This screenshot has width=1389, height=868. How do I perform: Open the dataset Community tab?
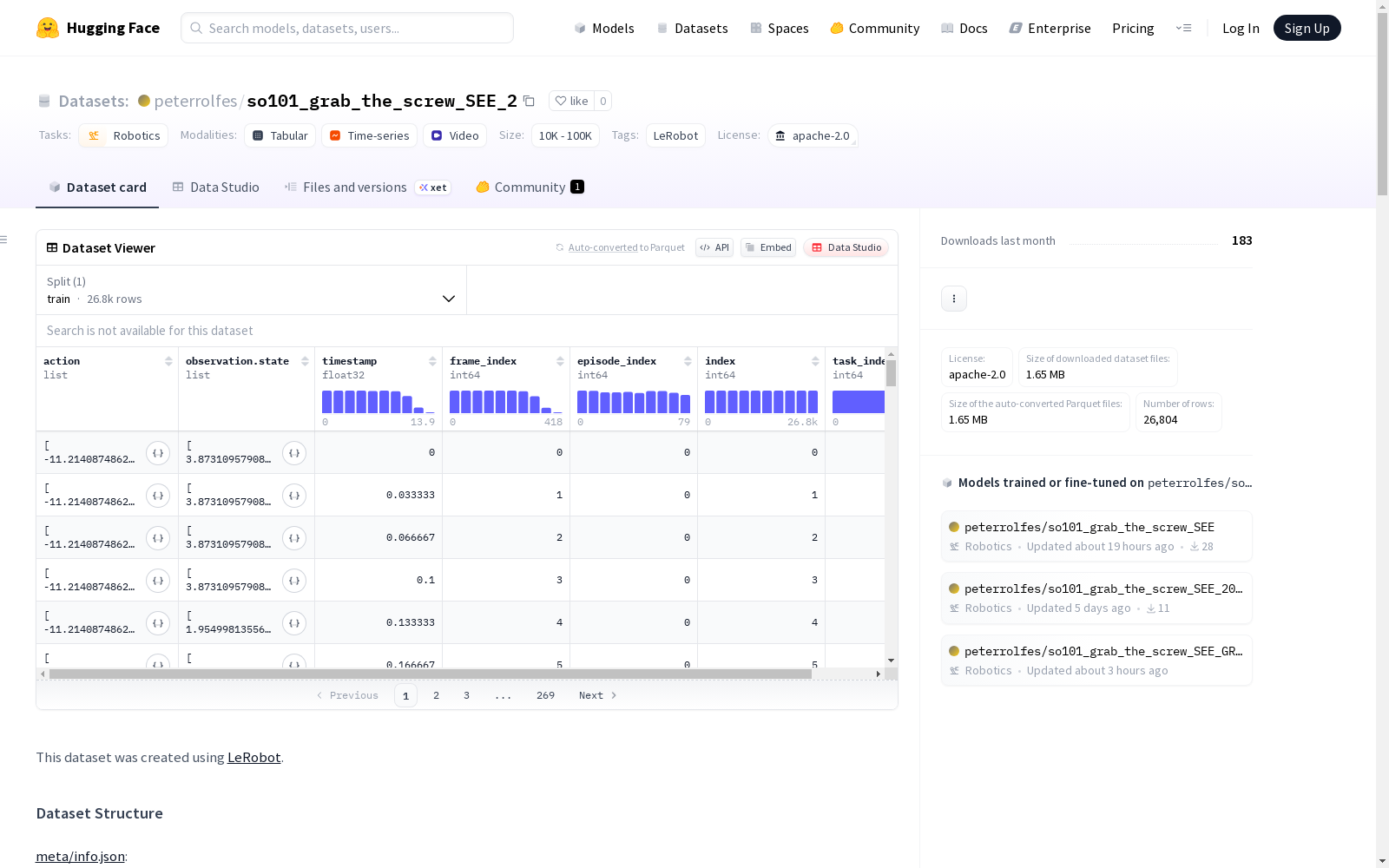point(530,187)
